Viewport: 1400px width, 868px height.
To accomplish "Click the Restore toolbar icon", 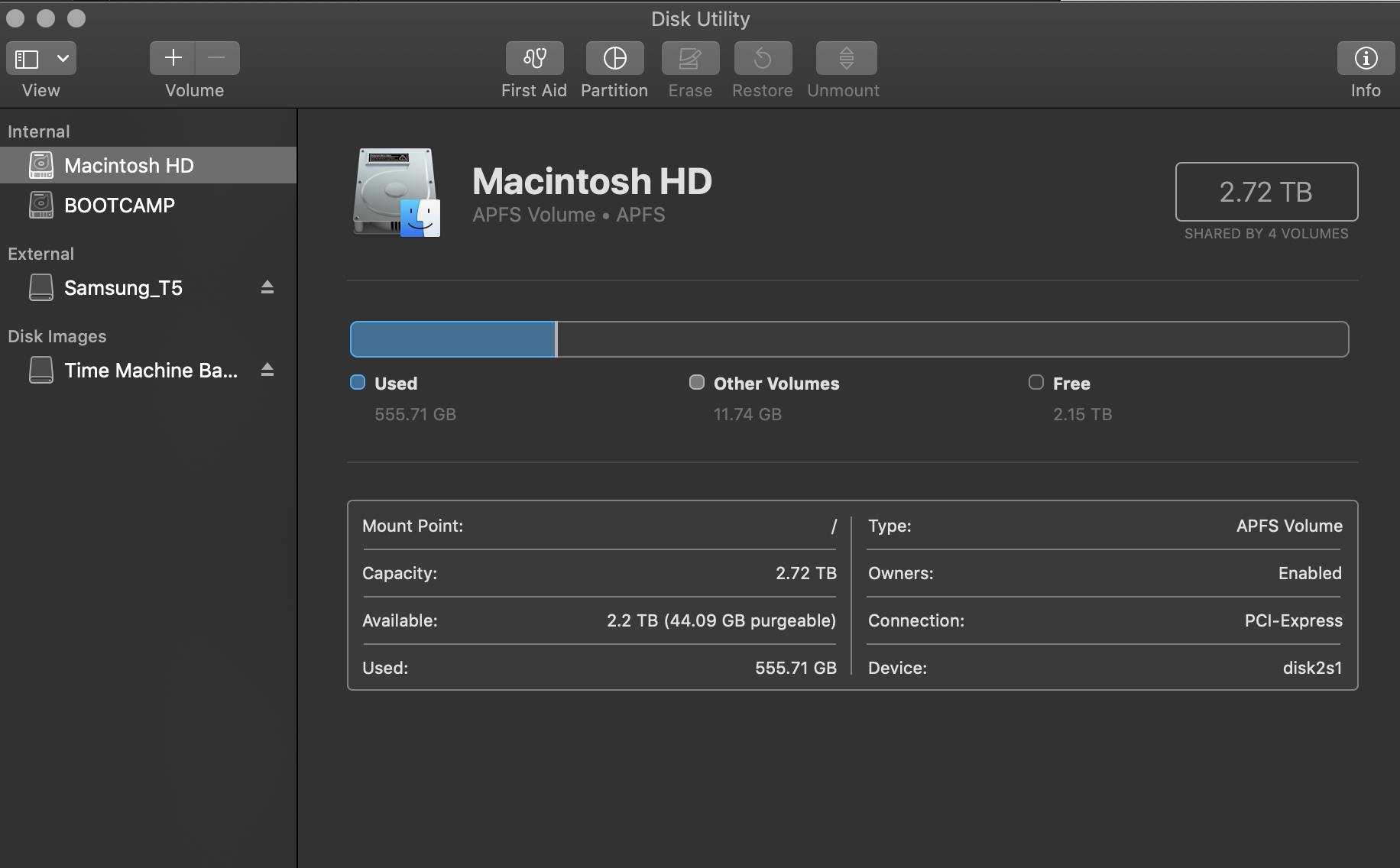I will (763, 58).
